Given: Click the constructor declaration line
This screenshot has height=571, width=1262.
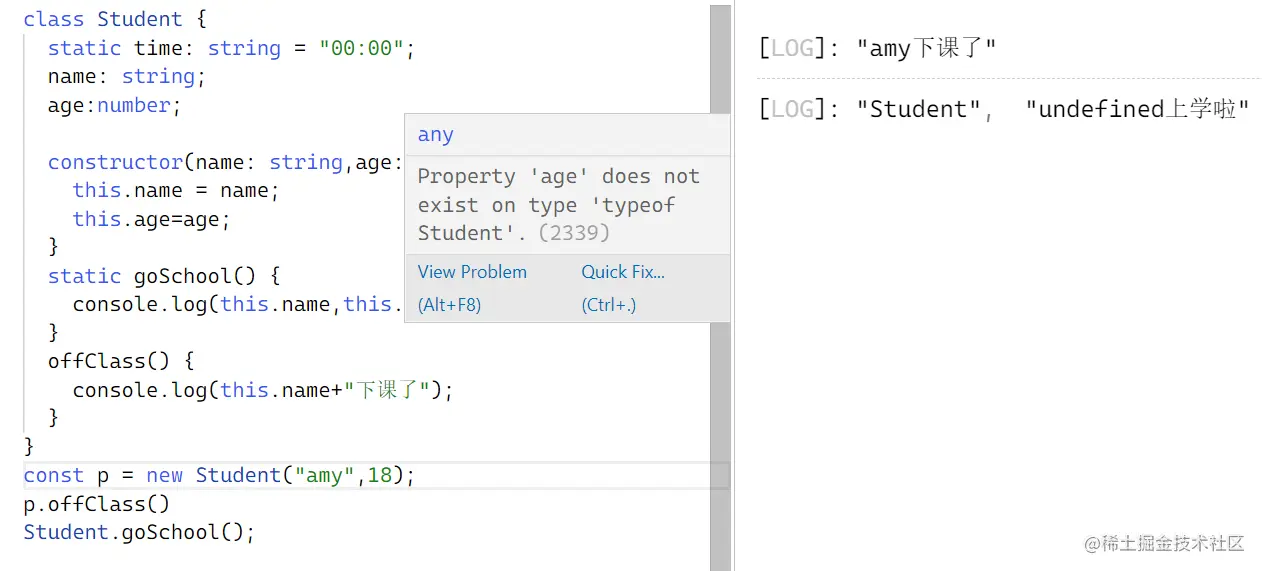Looking at the screenshot, I should [x=226, y=162].
